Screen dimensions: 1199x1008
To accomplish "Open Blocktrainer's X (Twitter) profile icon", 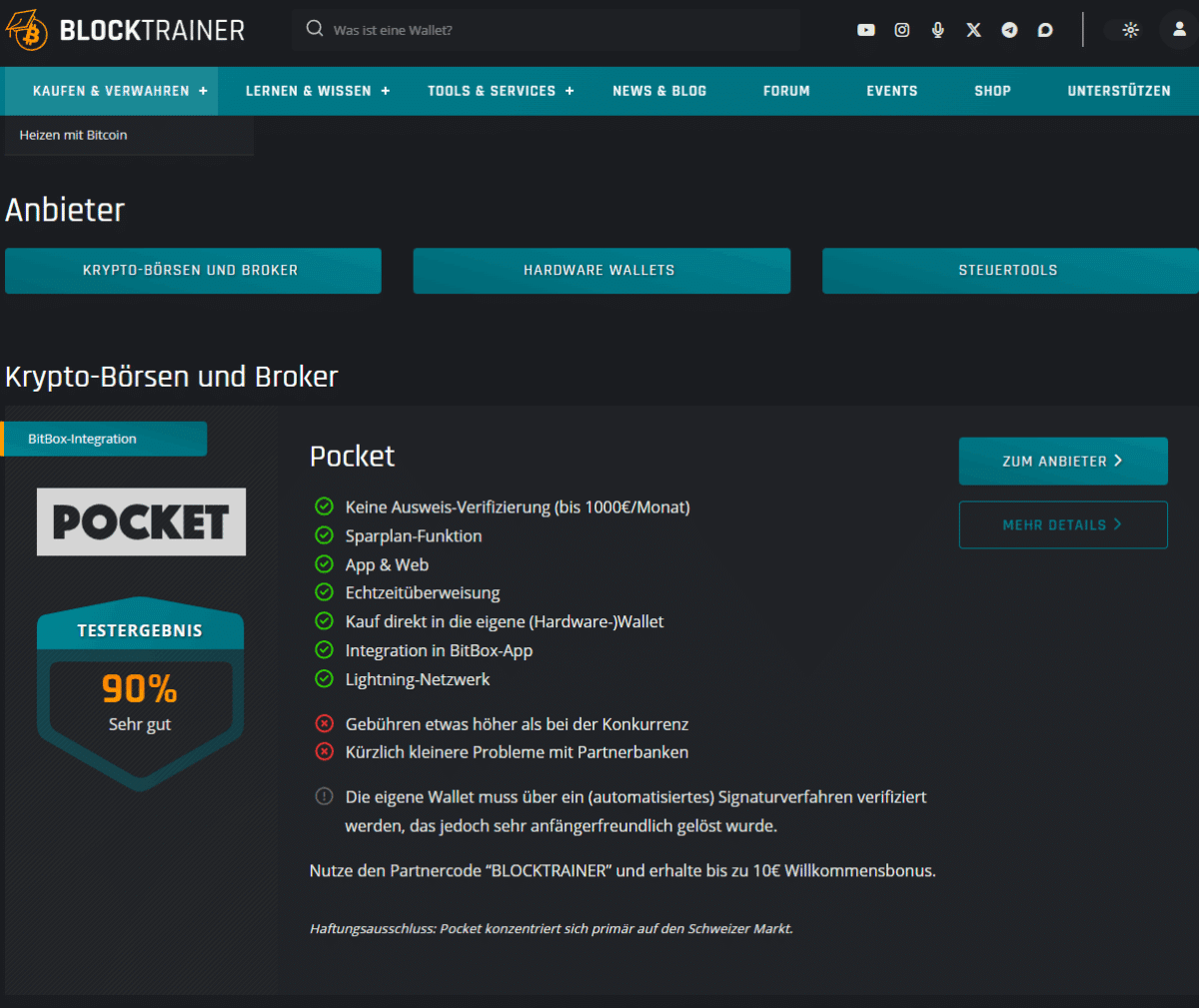I will [x=973, y=30].
